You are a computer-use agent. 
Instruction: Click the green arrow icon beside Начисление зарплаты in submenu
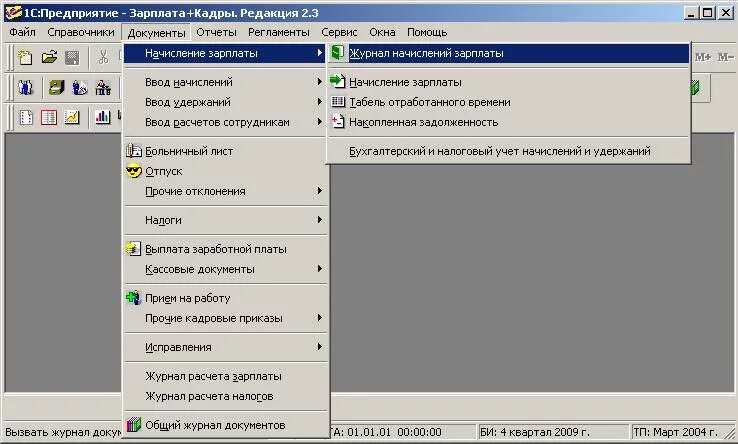click(x=337, y=81)
